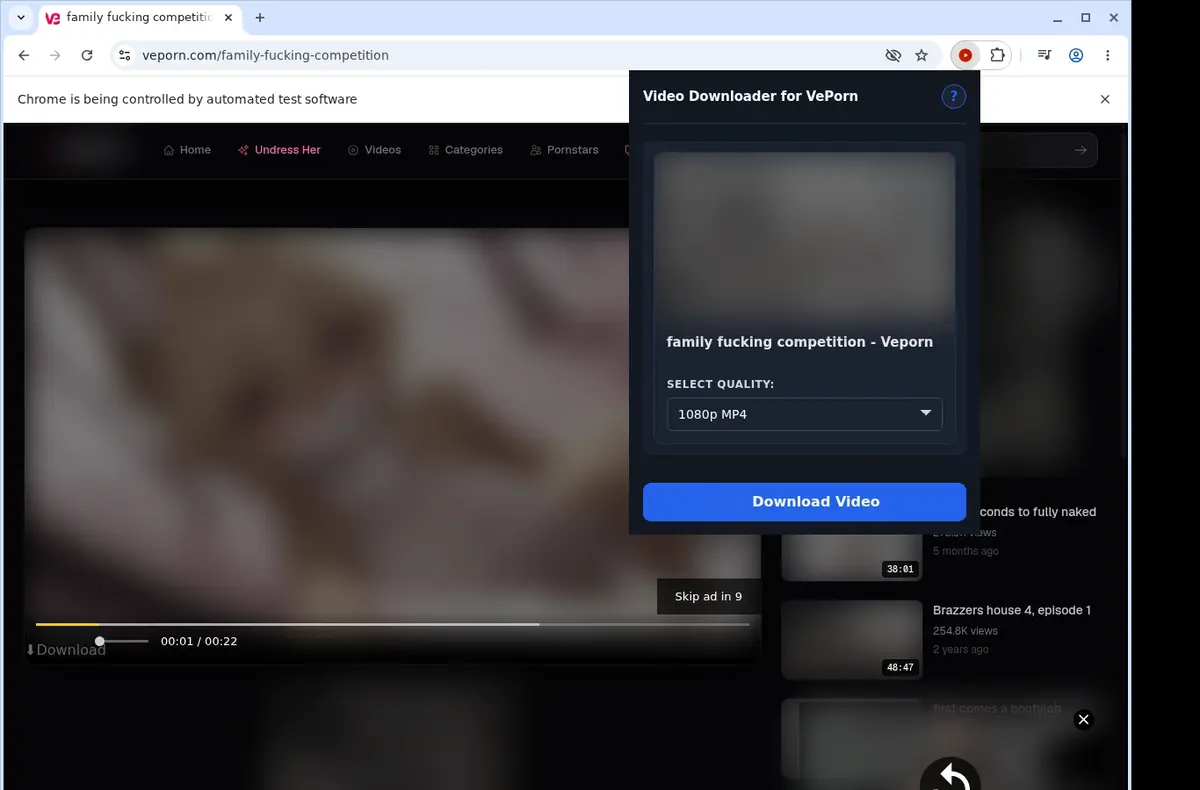The height and width of the screenshot is (790, 1200).
Task: Seek on the video progress bar
Action: (x=392, y=624)
